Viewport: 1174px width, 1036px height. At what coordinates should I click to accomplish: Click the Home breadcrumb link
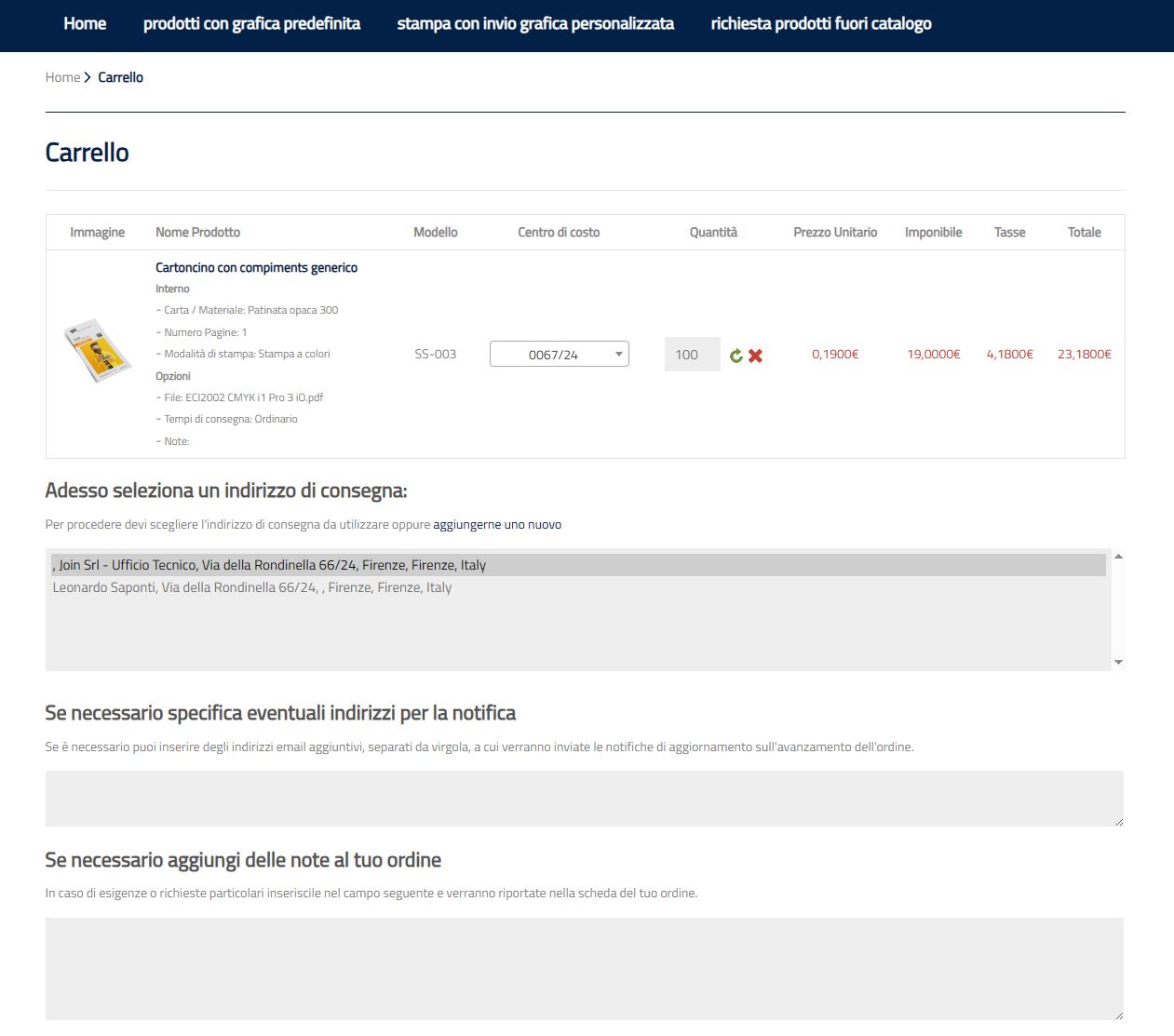tap(62, 77)
